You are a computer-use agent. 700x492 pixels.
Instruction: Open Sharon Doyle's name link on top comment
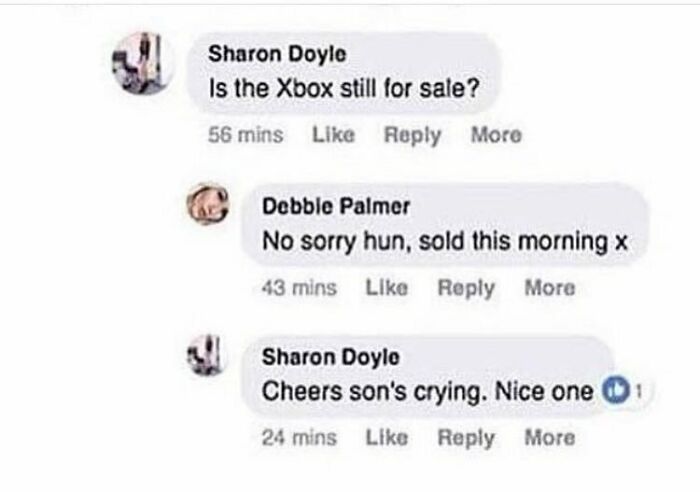pyautogui.click(x=277, y=55)
